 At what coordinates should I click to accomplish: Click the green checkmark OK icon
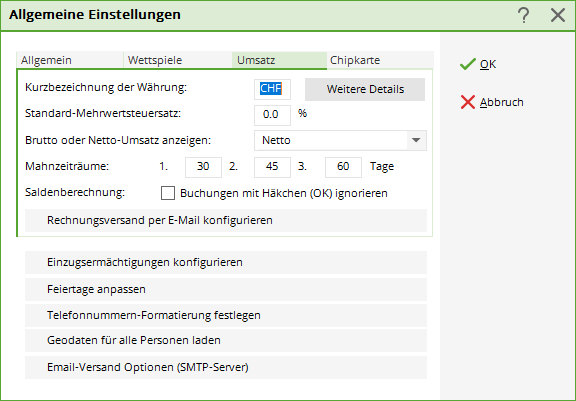pos(468,64)
